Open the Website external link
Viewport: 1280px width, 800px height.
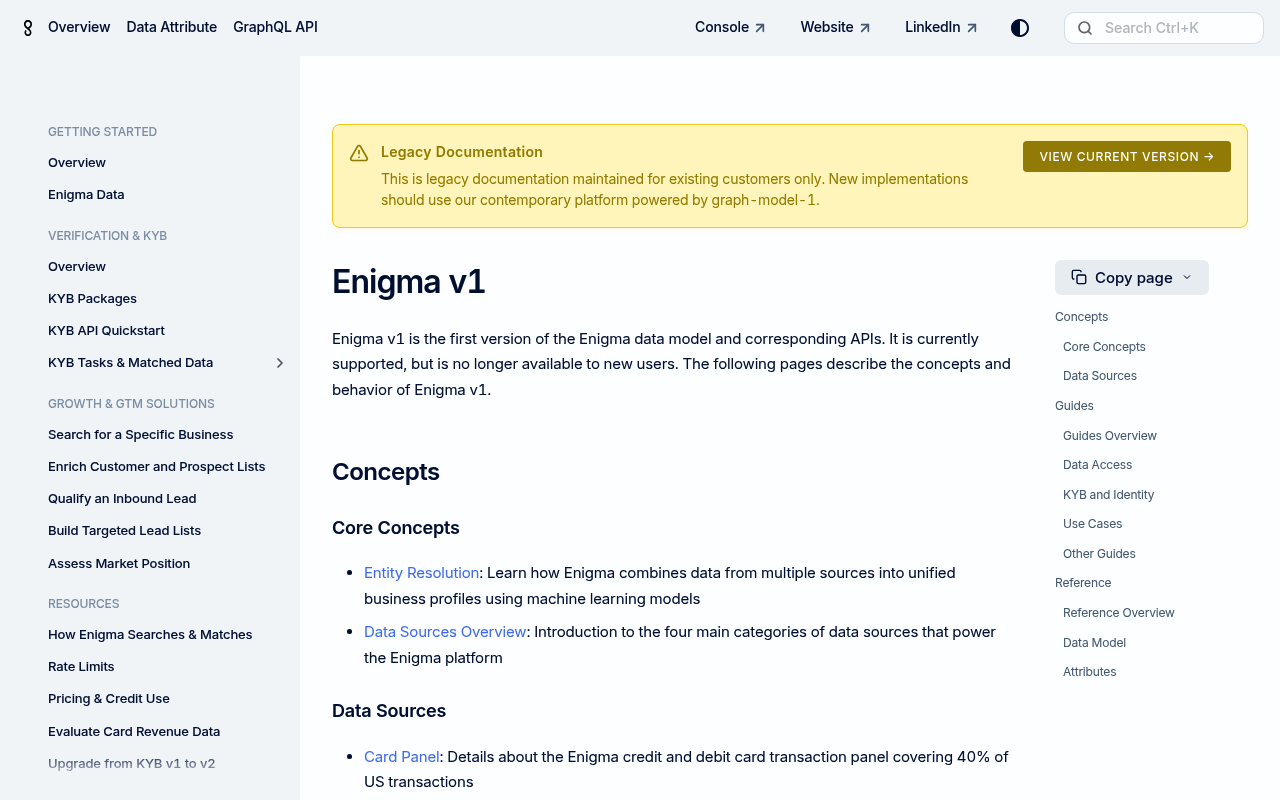(x=835, y=27)
